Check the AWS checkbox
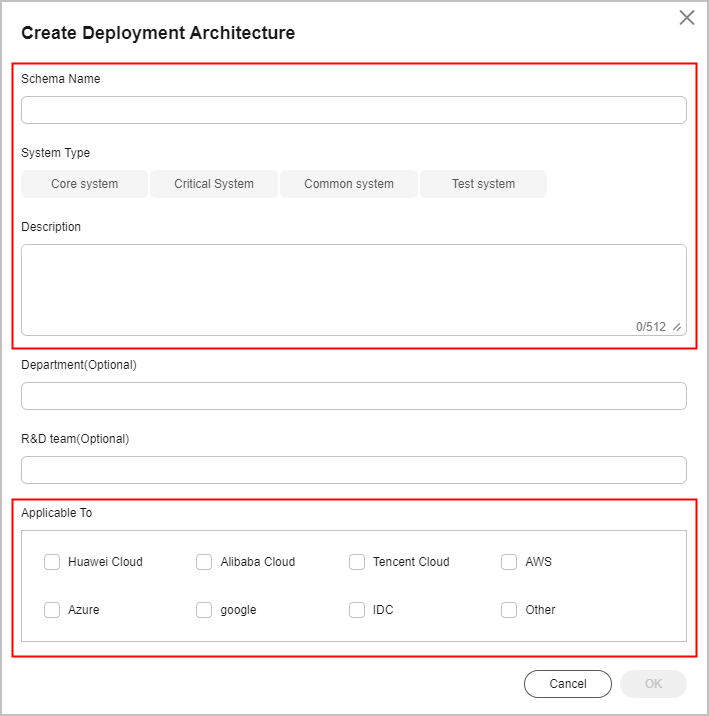 pyautogui.click(x=509, y=562)
